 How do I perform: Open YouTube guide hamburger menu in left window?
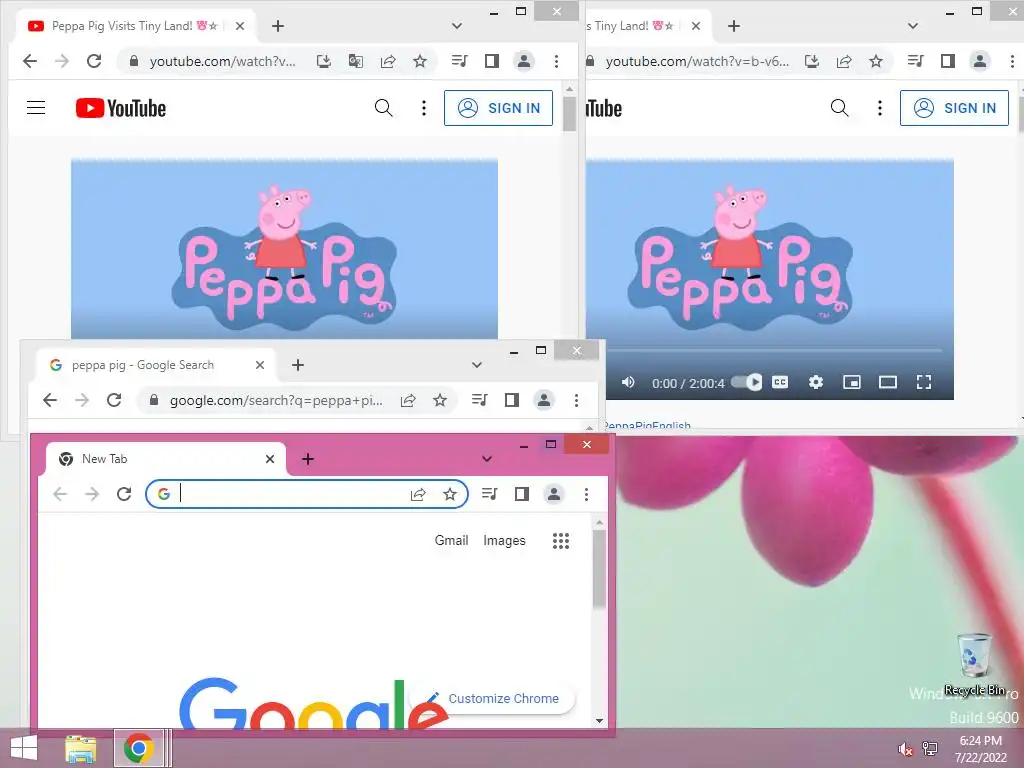(x=36, y=108)
